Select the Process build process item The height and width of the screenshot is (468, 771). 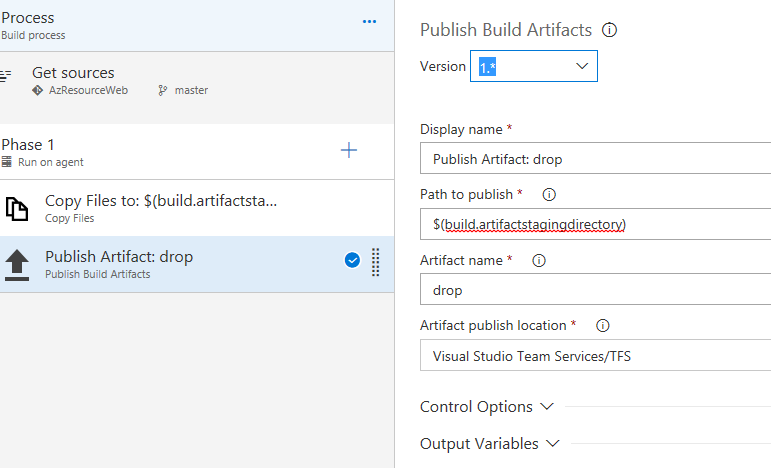[150, 25]
